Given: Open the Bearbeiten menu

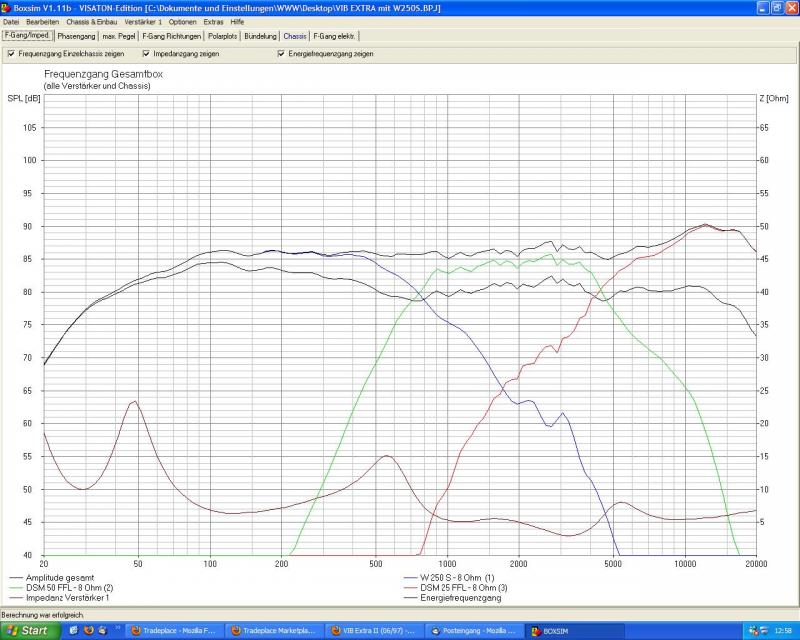Looking at the screenshot, I should (42, 22).
